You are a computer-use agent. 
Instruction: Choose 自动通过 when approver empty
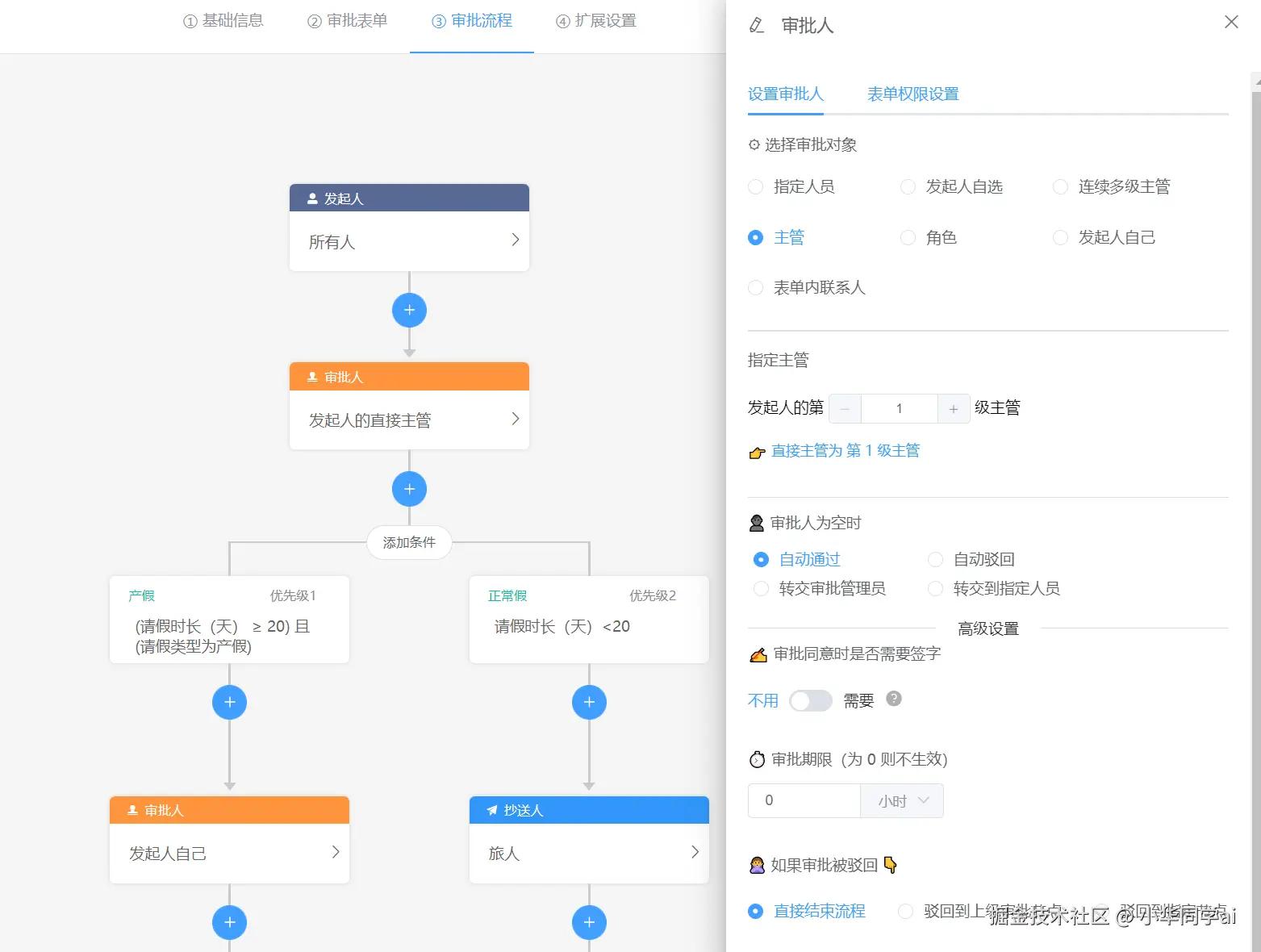tap(797, 560)
